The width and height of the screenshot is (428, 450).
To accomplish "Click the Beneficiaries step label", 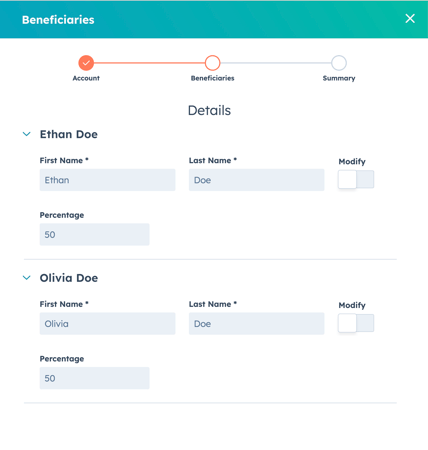I will click(x=212, y=78).
